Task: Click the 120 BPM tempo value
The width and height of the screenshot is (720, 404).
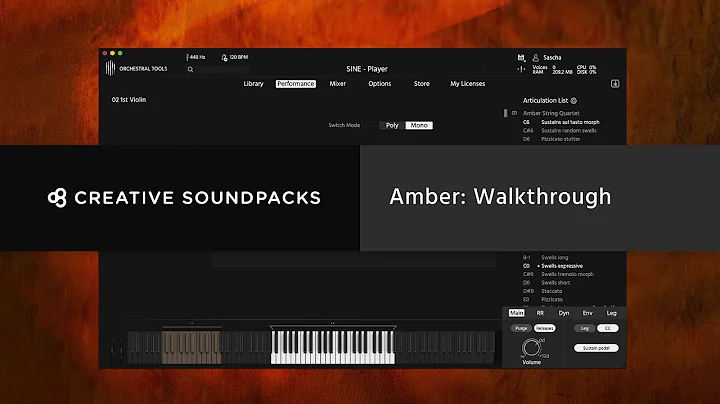Action: [x=239, y=57]
